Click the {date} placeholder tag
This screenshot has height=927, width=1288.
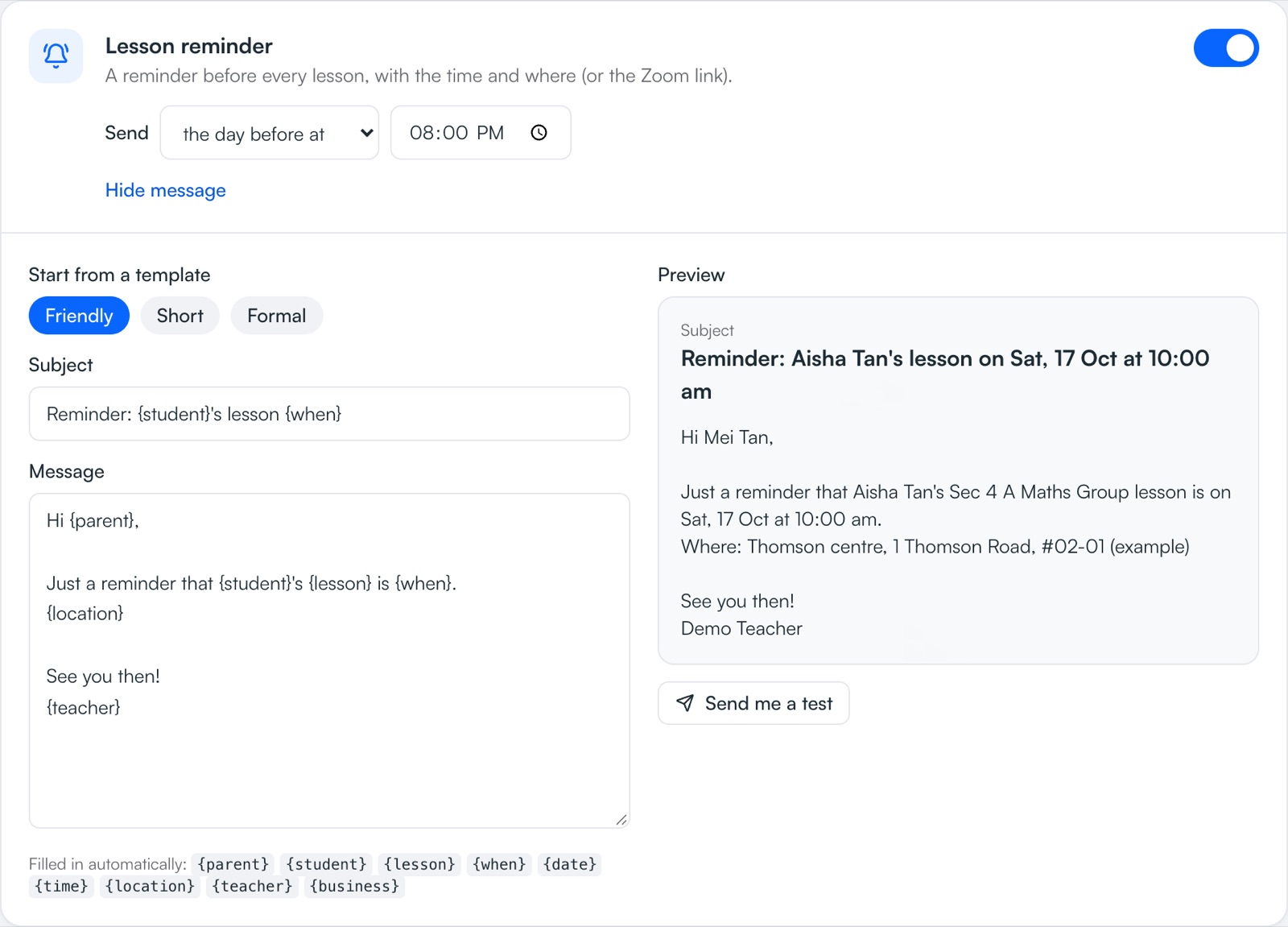570,864
